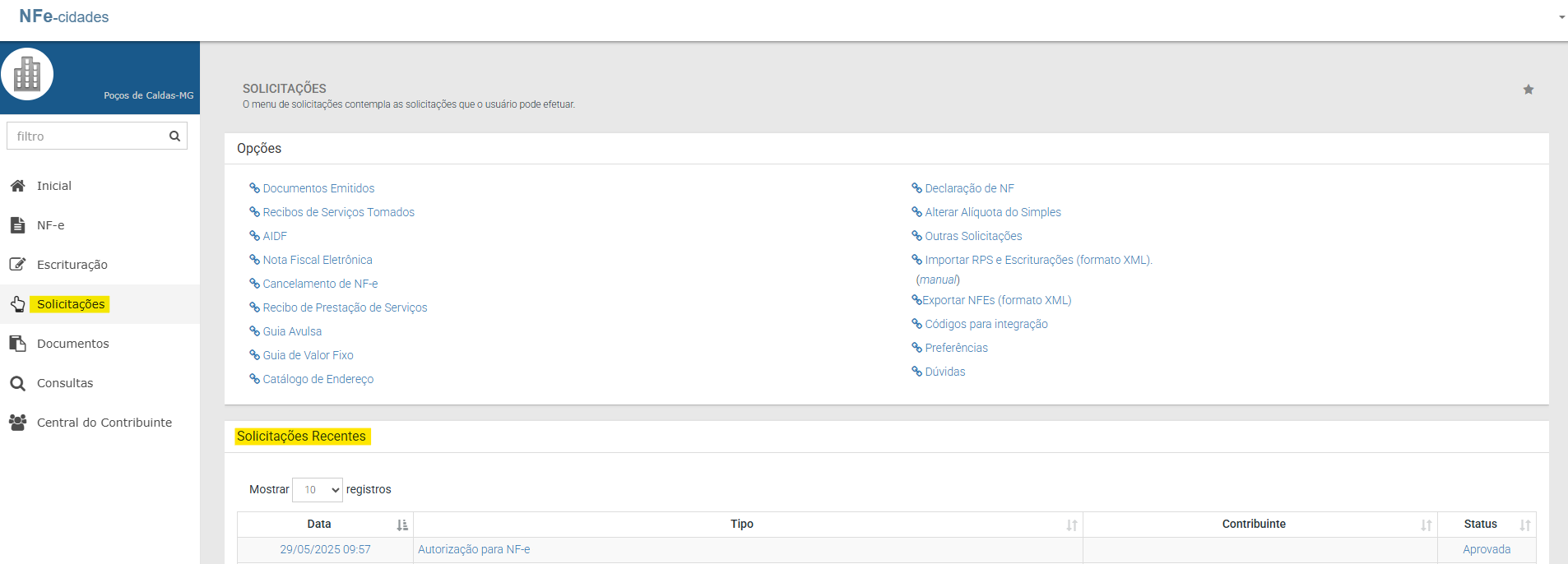1568x564 pixels.
Task: Click the home icon beside Inicial
Action: point(17,186)
